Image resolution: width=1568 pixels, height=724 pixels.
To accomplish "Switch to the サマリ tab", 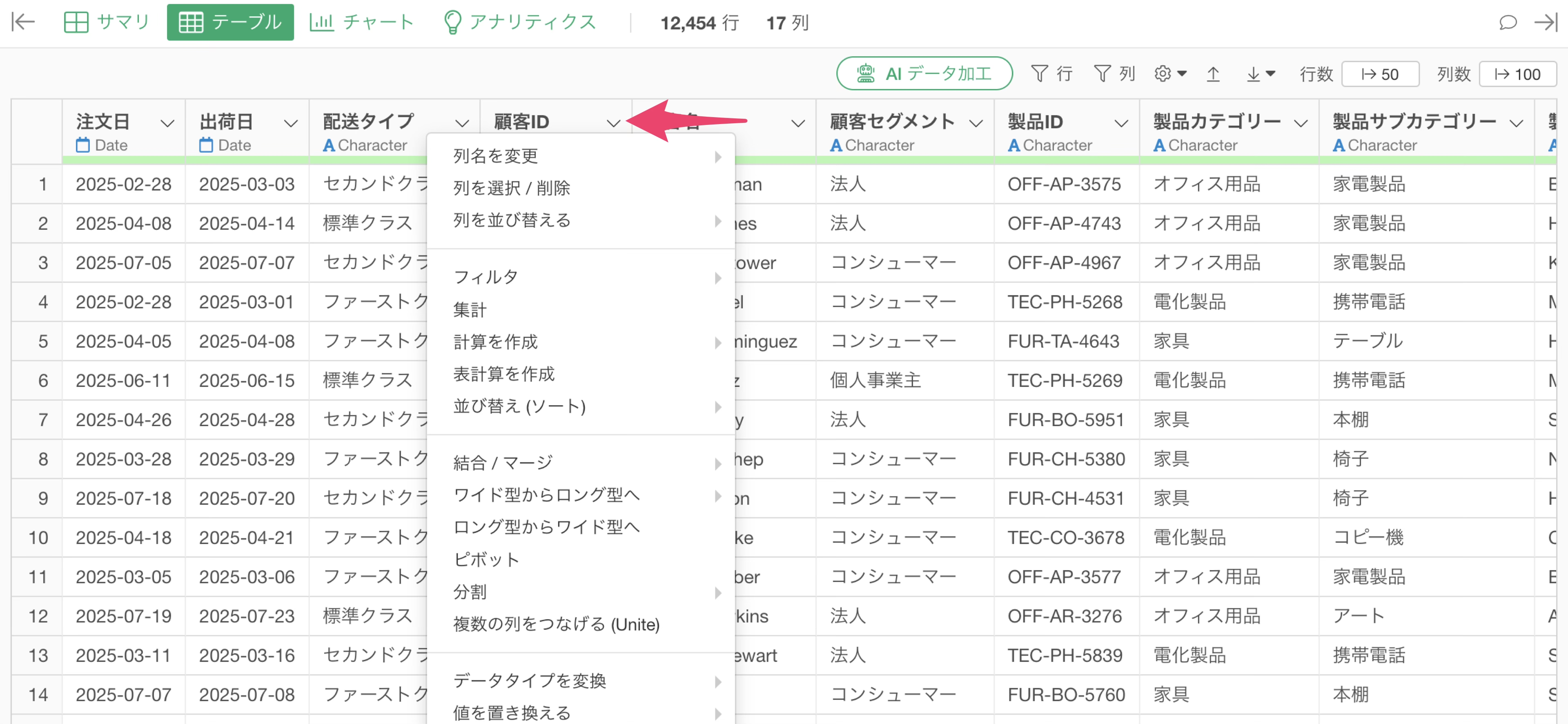I will pos(107,22).
